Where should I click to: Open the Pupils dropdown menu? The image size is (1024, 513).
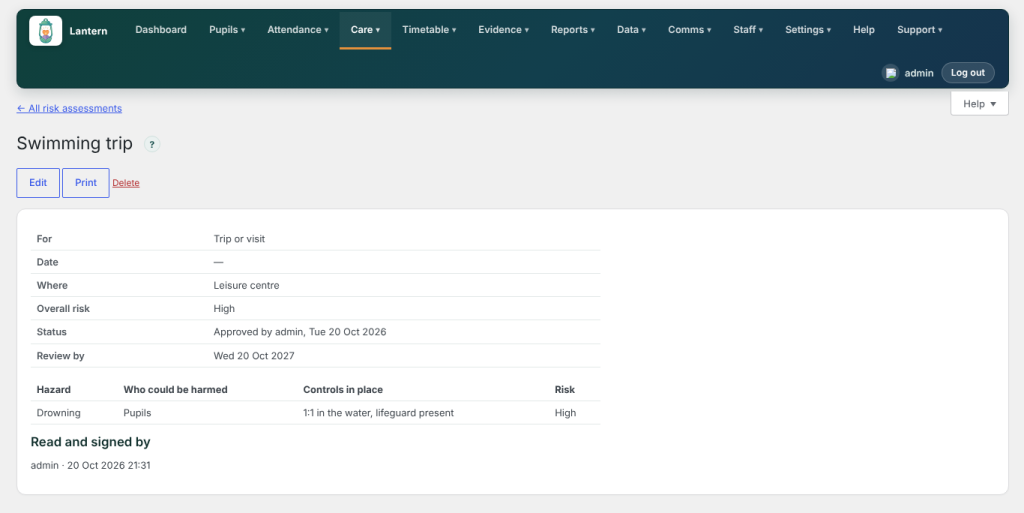pos(227,30)
